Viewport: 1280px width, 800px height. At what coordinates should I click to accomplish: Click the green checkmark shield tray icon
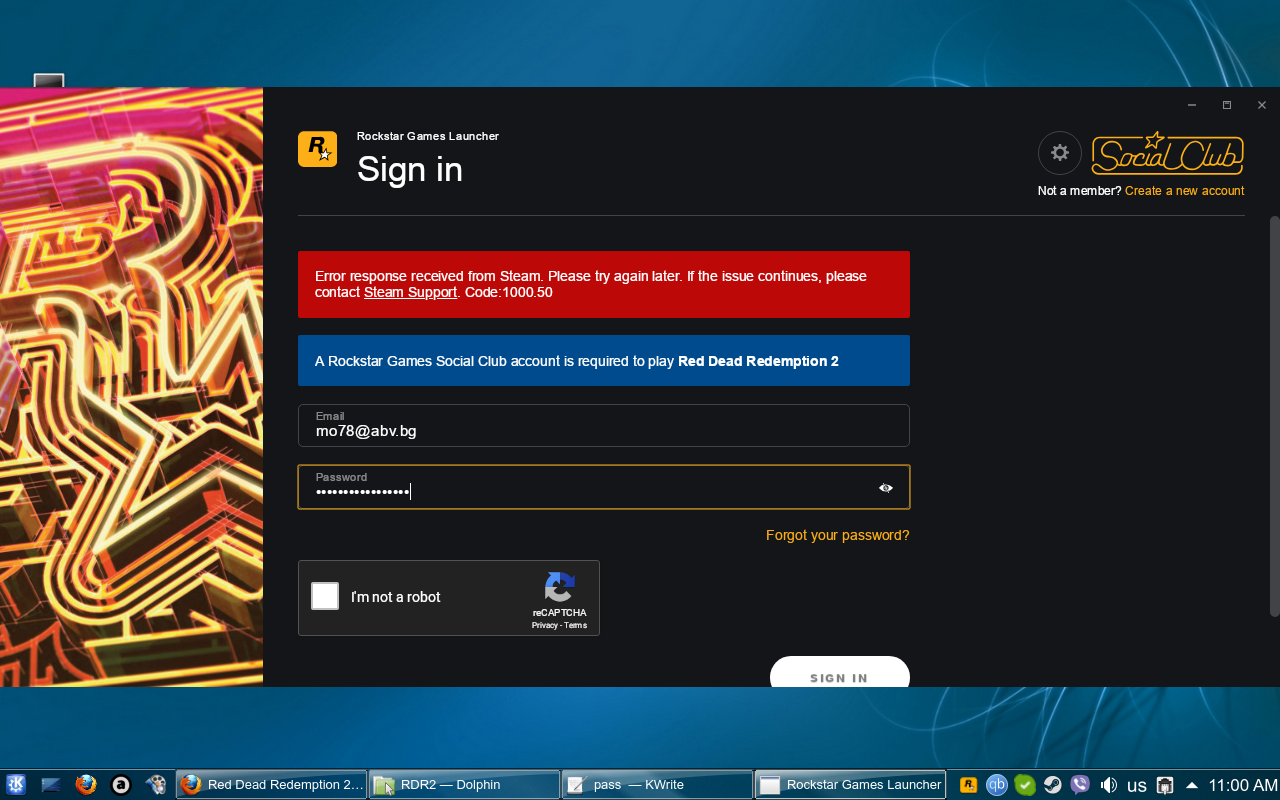(1024, 785)
